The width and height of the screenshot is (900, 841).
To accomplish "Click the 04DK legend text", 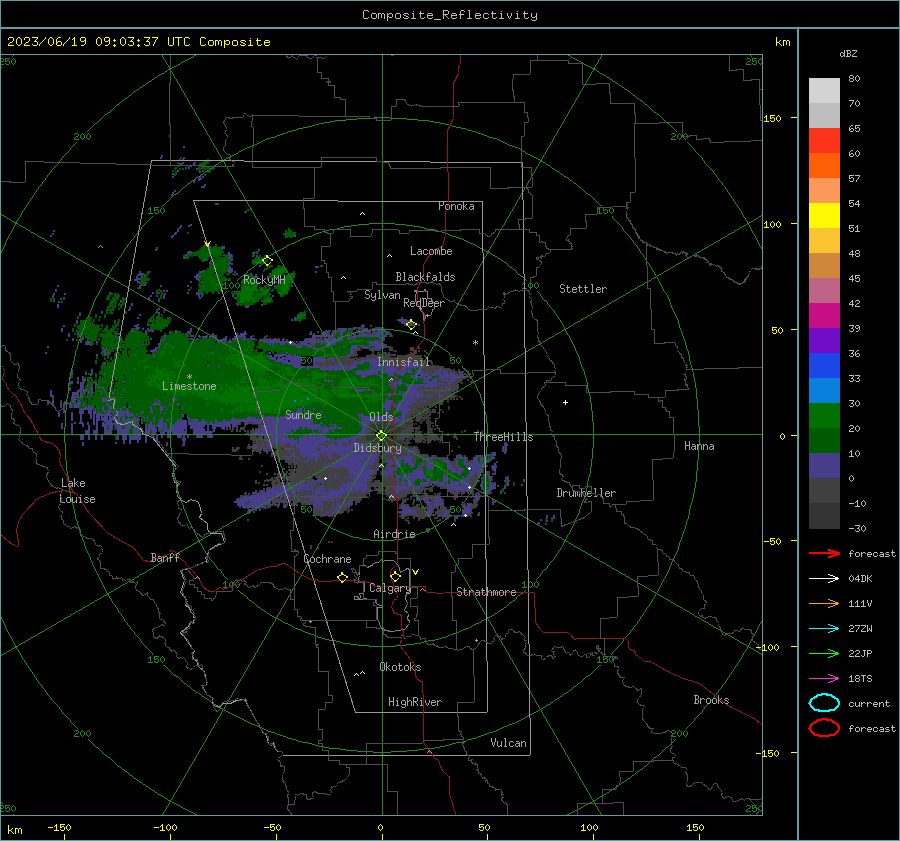I will tap(860, 579).
